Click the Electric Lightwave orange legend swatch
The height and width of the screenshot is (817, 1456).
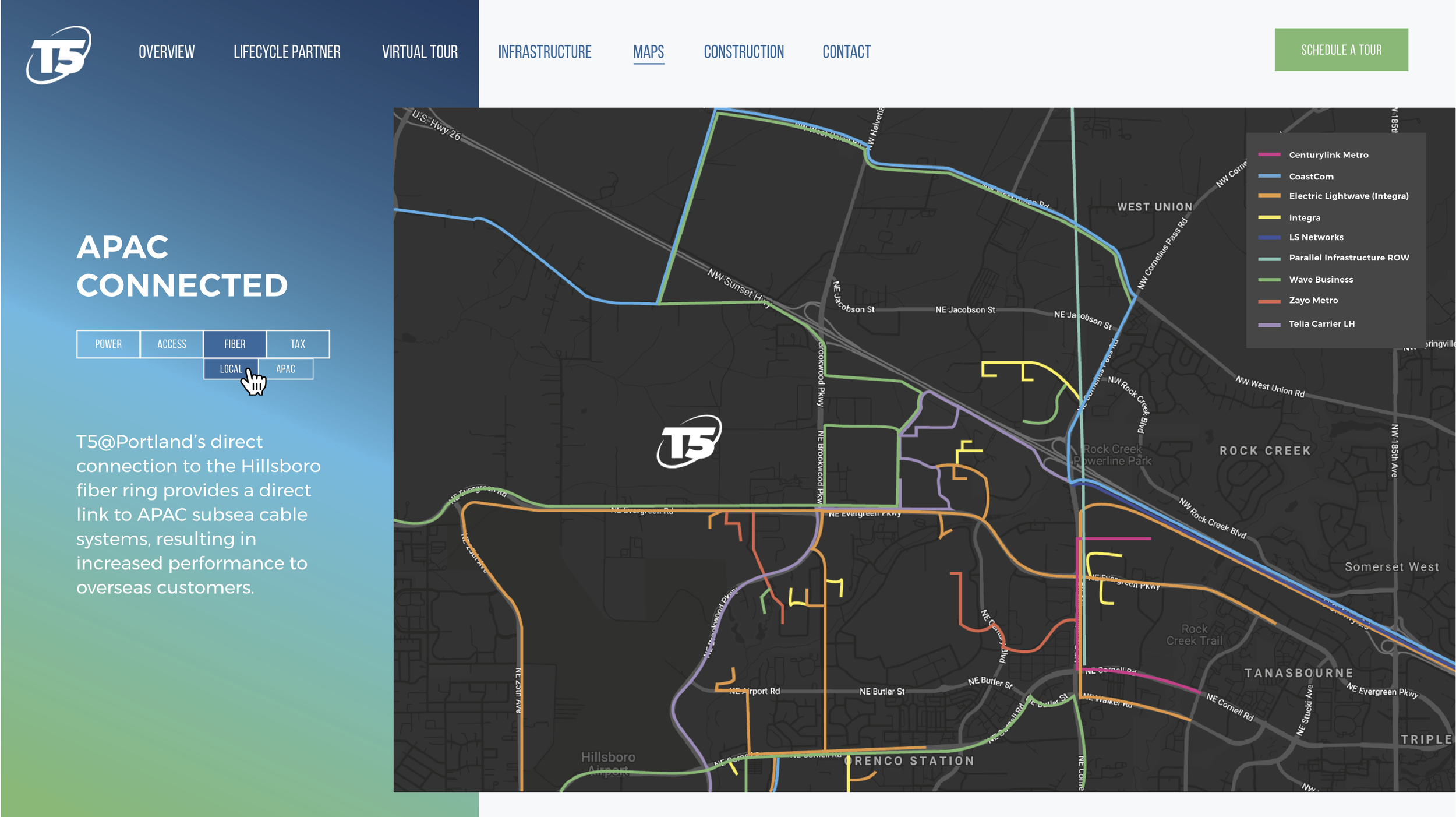tap(1269, 196)
